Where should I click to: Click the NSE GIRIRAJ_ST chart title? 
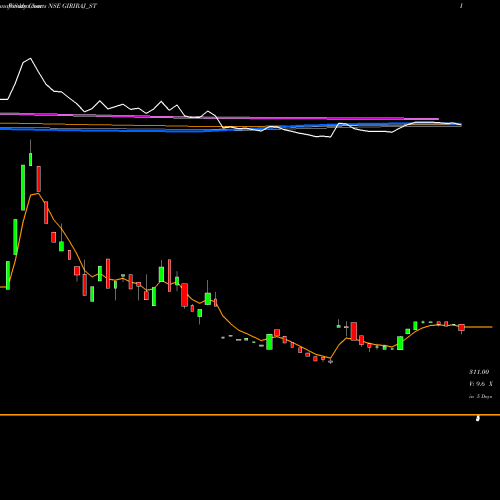click(73, 6)
